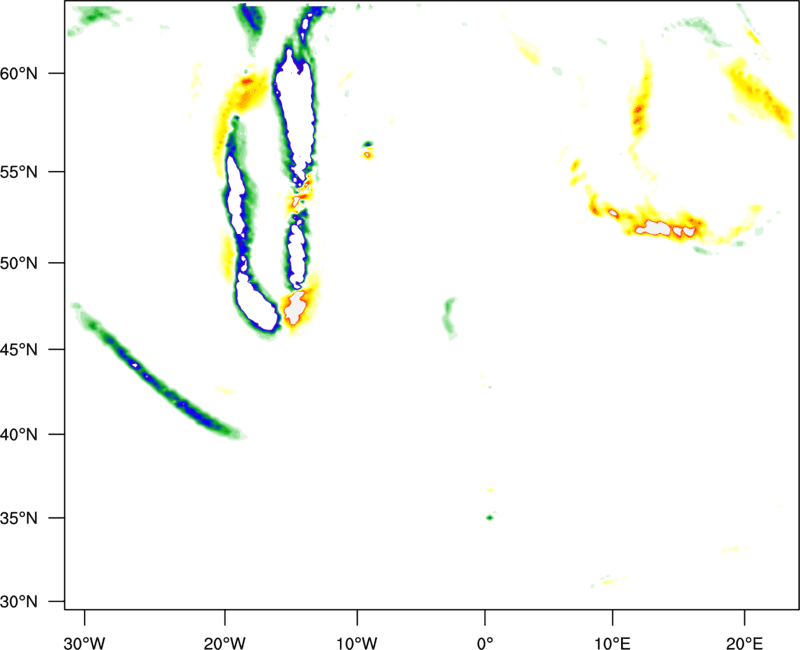Click the 30°W longitude label
The image size is (800, 650).
85,643
